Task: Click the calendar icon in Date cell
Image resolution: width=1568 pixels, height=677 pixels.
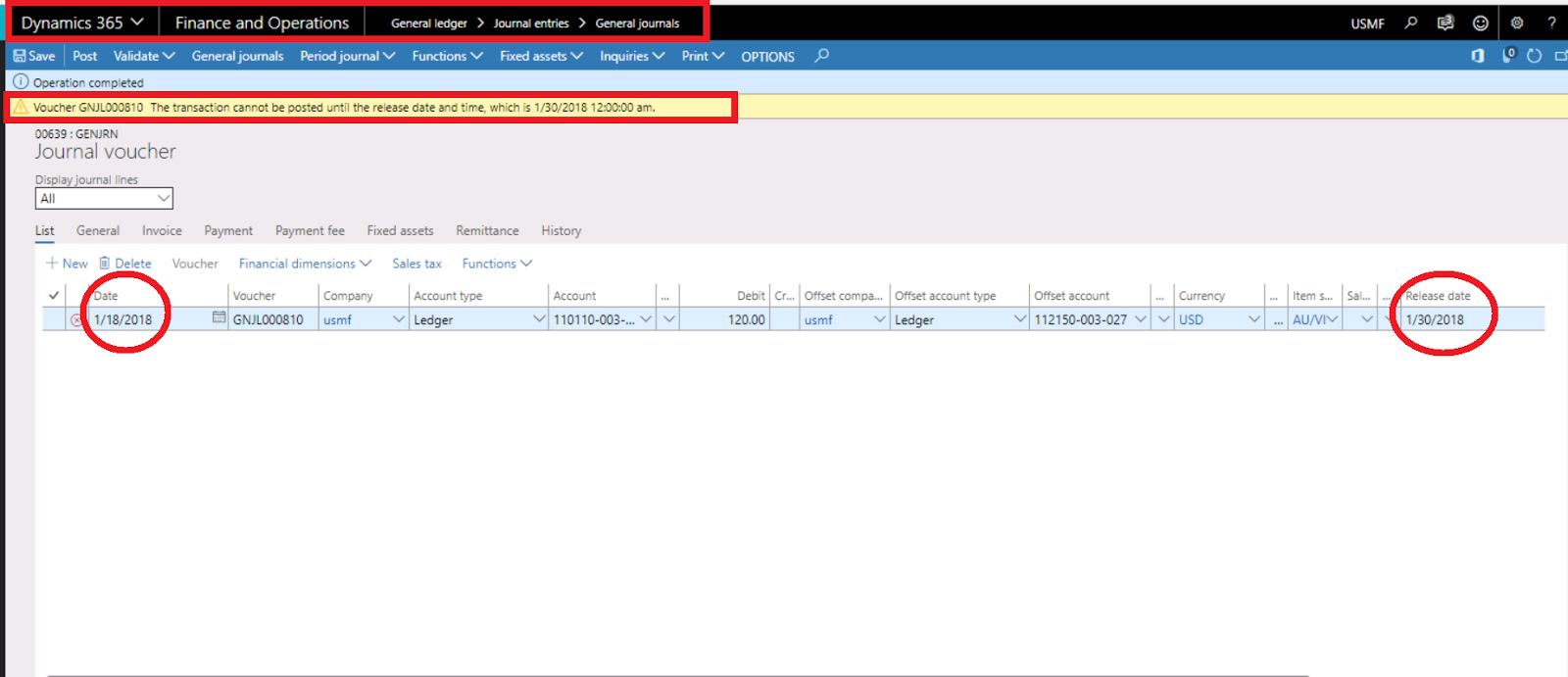Action: (219, 317)
